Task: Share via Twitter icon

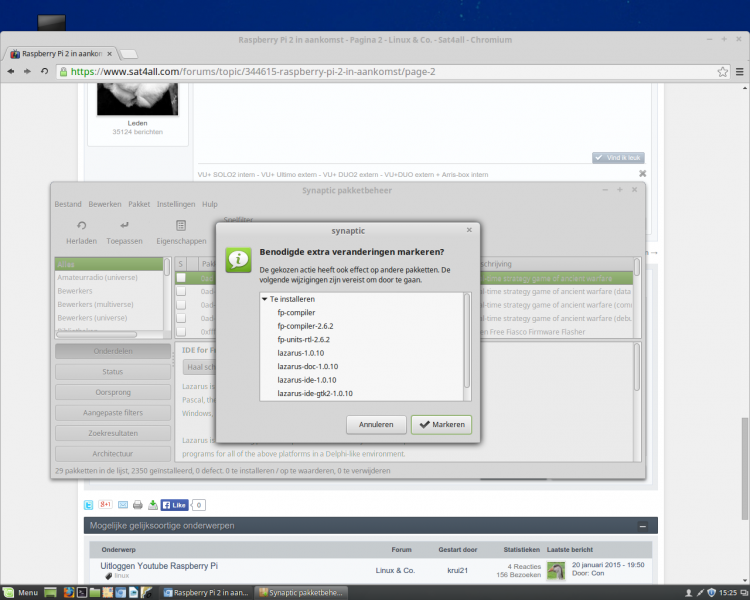Action: click(x=89, y=505)
